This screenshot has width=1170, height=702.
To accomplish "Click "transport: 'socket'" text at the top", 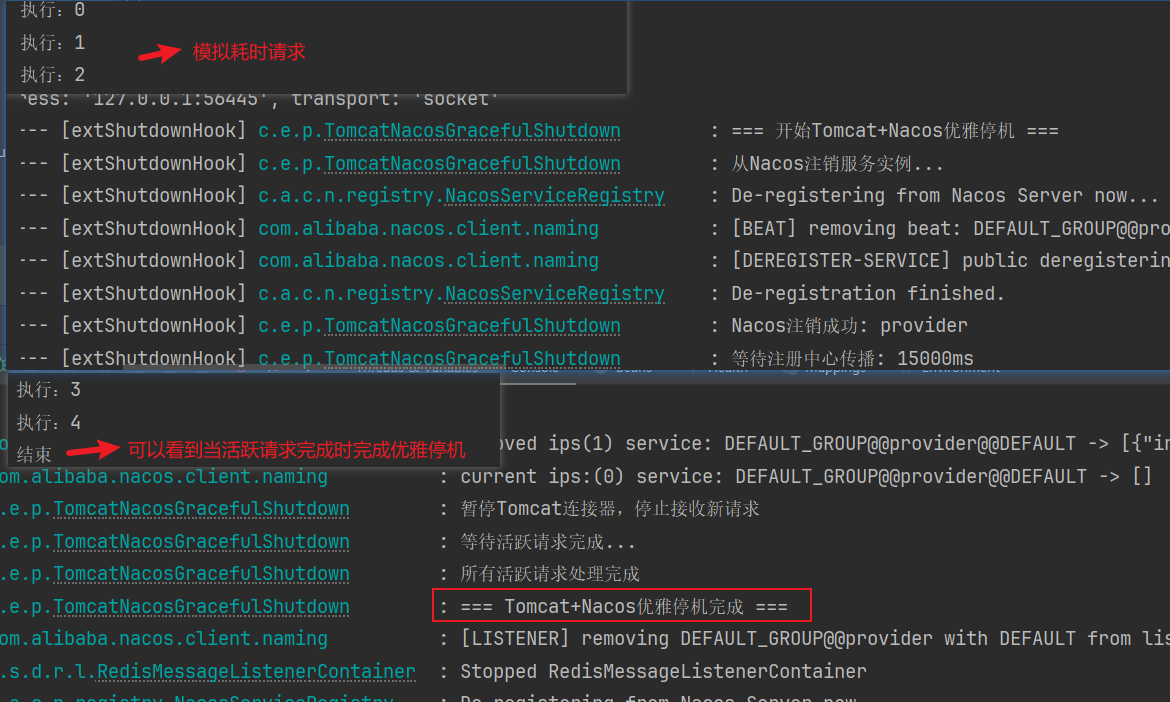I will pyautogui.click(x=395, y=99).
